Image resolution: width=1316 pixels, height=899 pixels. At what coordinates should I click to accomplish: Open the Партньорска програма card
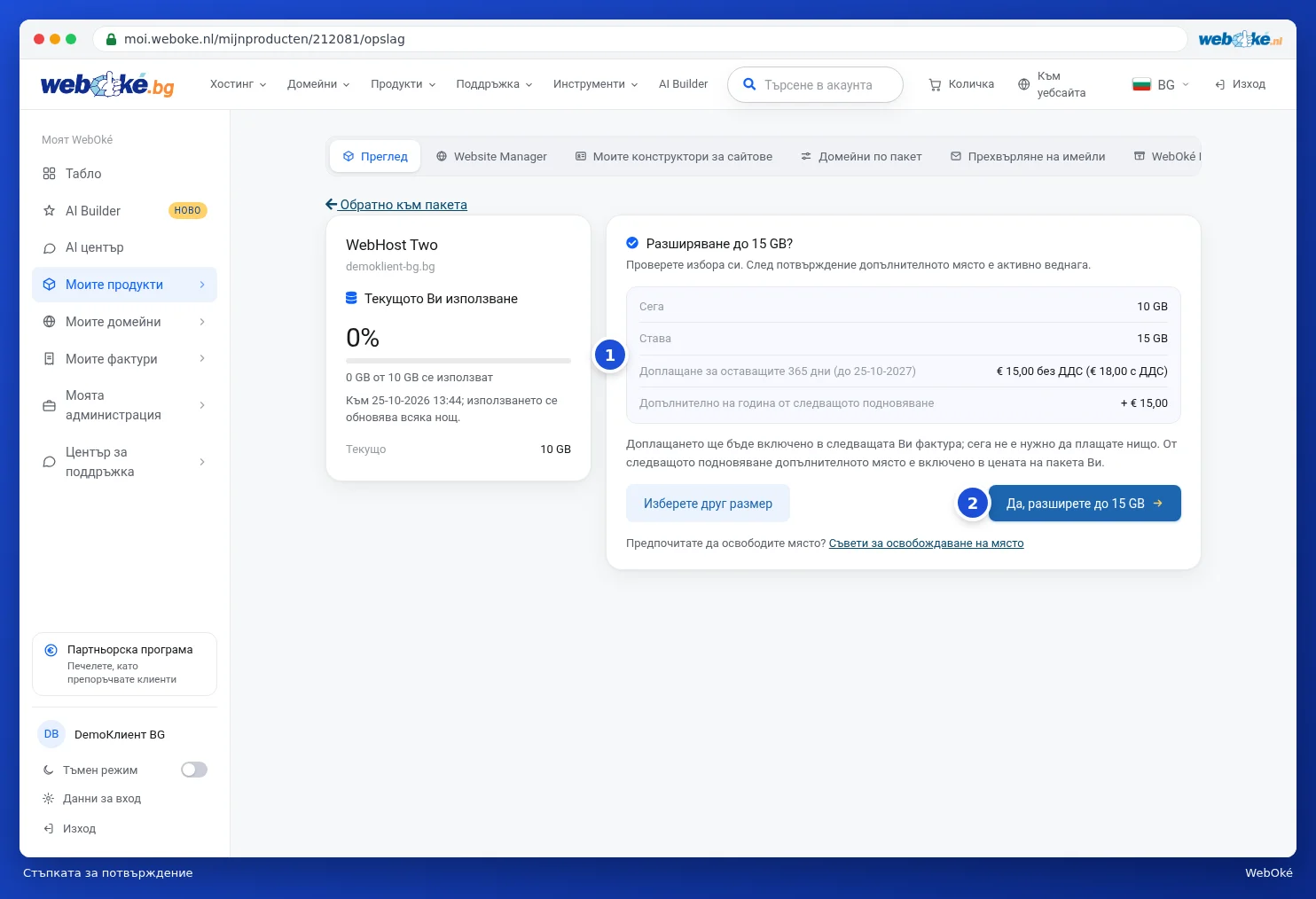coord(124,664)
